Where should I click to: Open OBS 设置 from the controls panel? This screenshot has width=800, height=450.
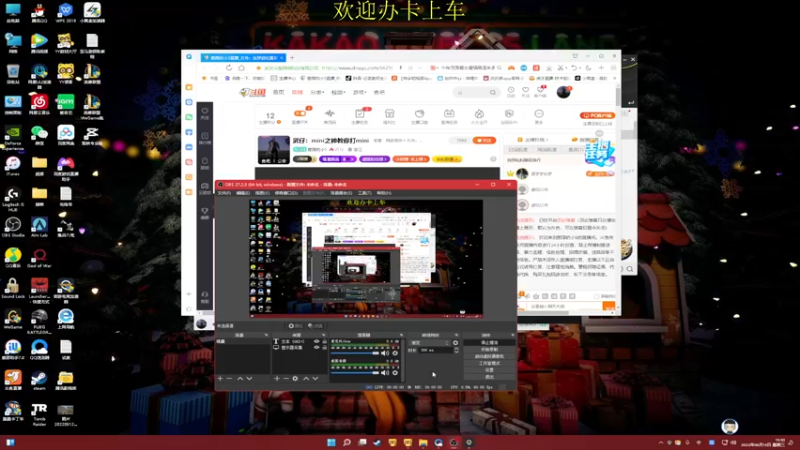(x=489, y=370)
